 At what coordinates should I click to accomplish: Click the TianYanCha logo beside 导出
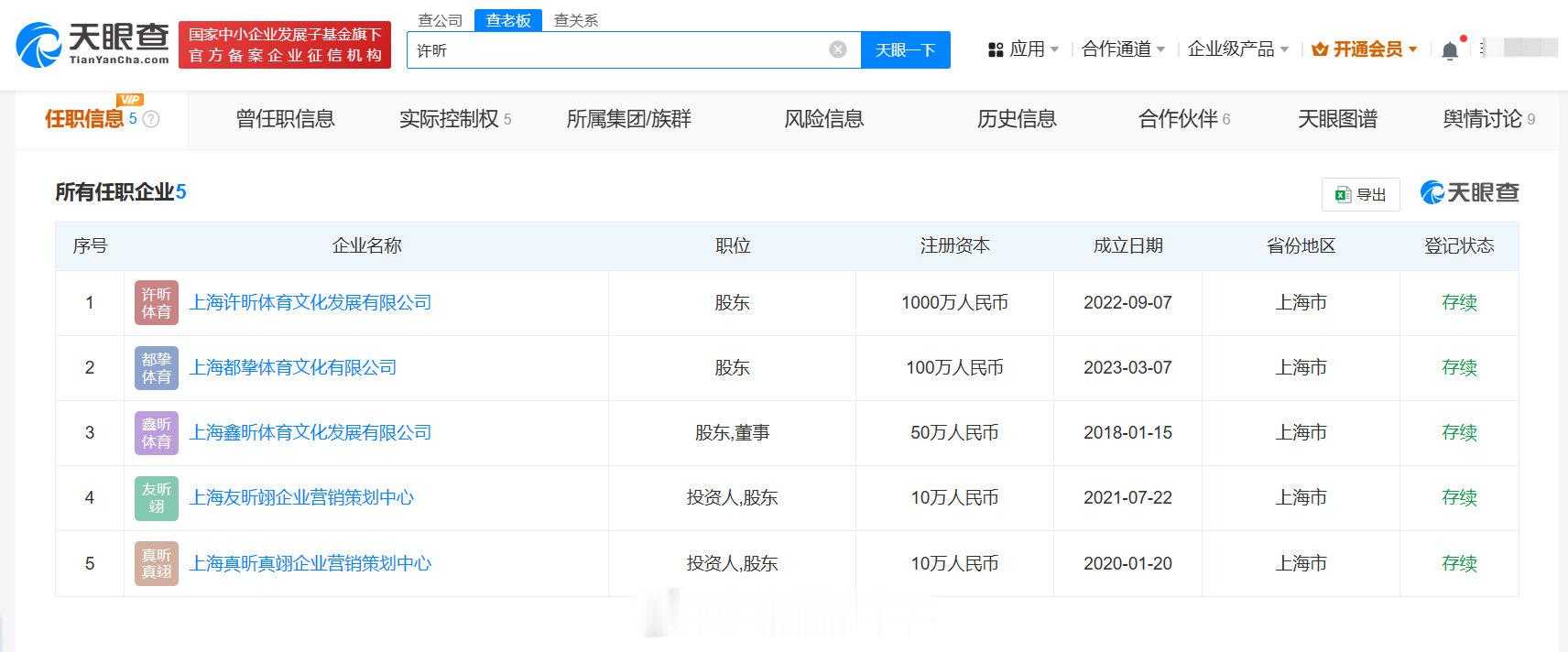[x=1469, y=192]
